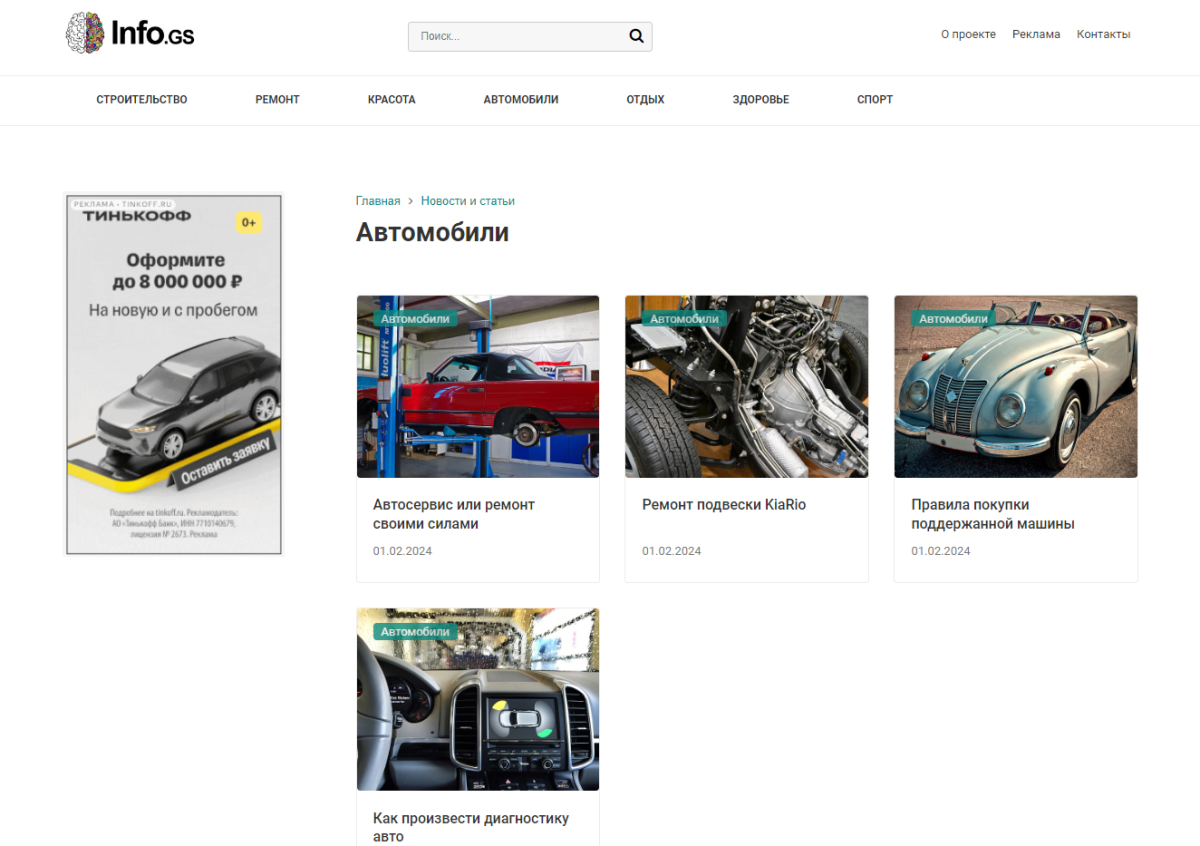Open the Спорт menu category
This screenshot has width=1200, height=846.
875,100
